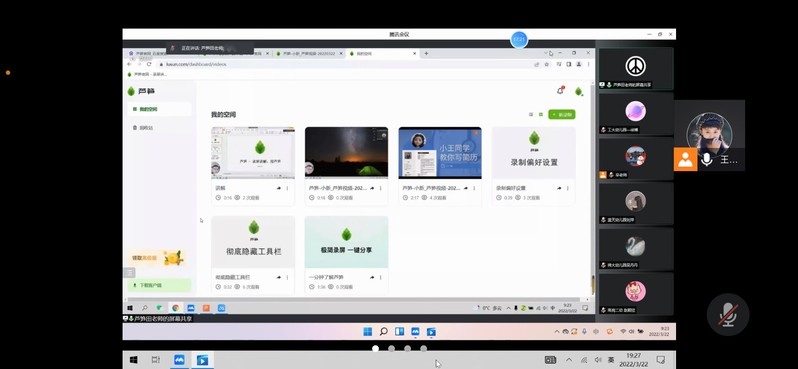The width and height of the screenshot is (798, 369).
Task: Open Windows 11 search magnifier icon
Action: (383, 332)
